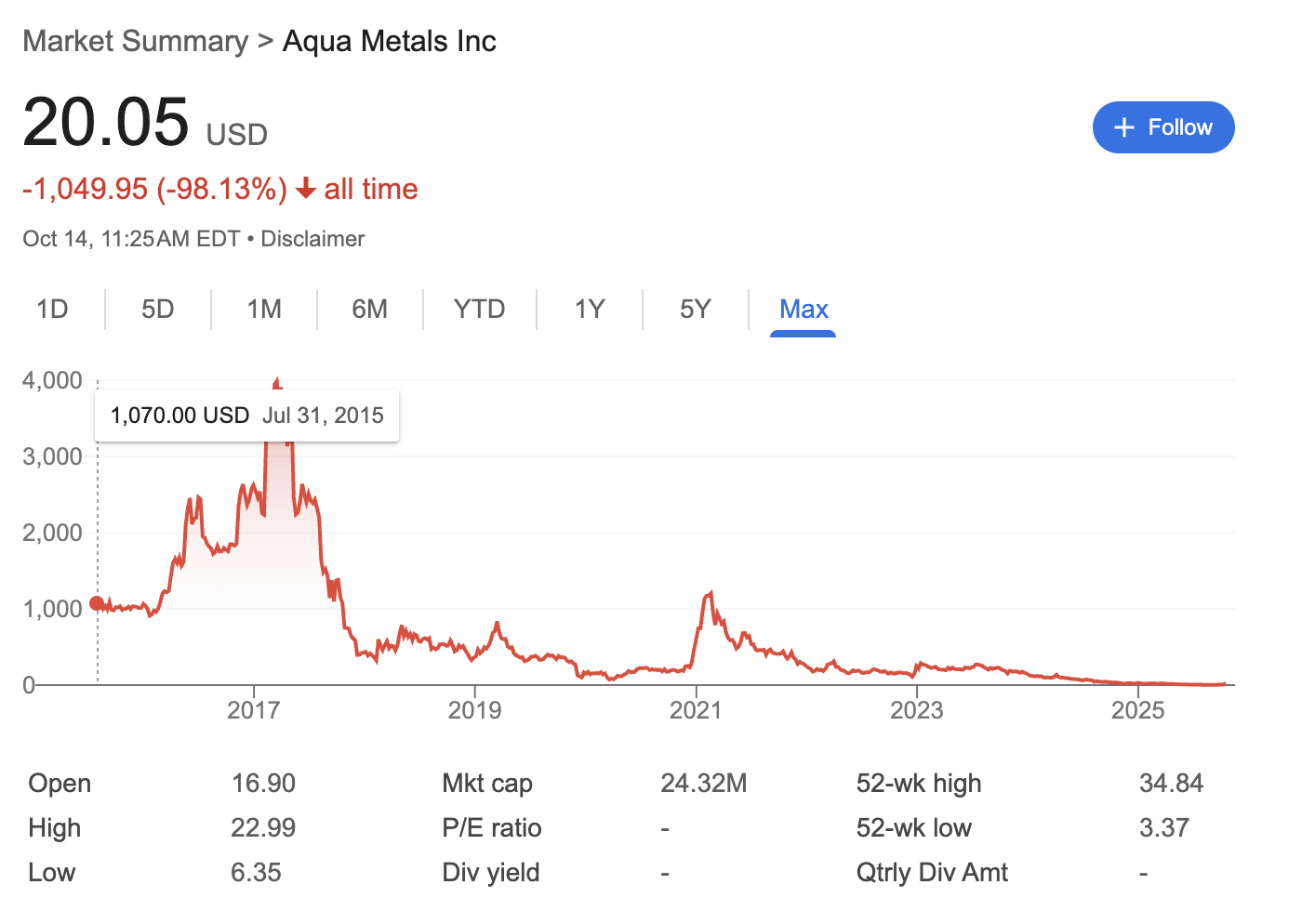Open the Market Summary link

point(136,41)
